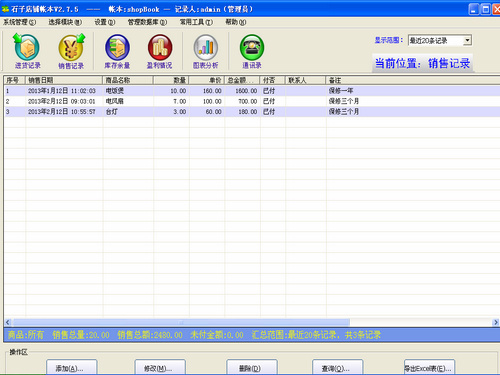Open the 常用工具 menu
500x375 pixels.
click(x=196, y=22)
